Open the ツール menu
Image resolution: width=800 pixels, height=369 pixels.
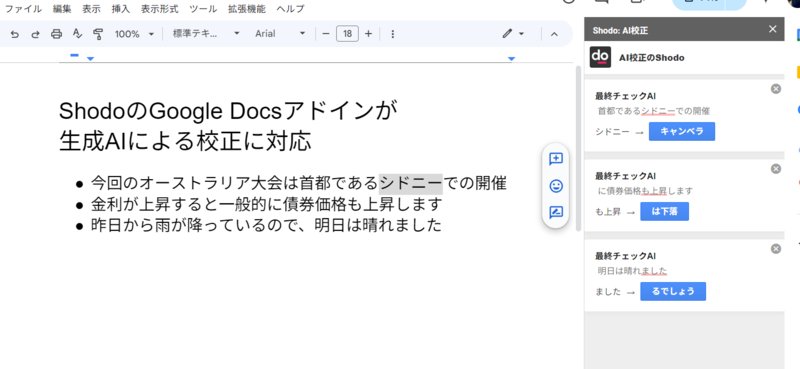point(203,9)
